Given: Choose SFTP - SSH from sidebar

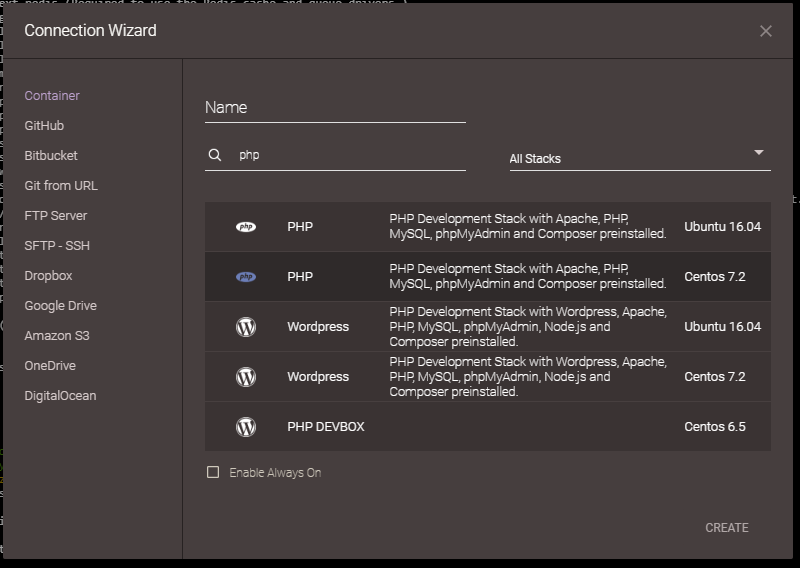Looking at the screenshot, I should pos(57,245).
